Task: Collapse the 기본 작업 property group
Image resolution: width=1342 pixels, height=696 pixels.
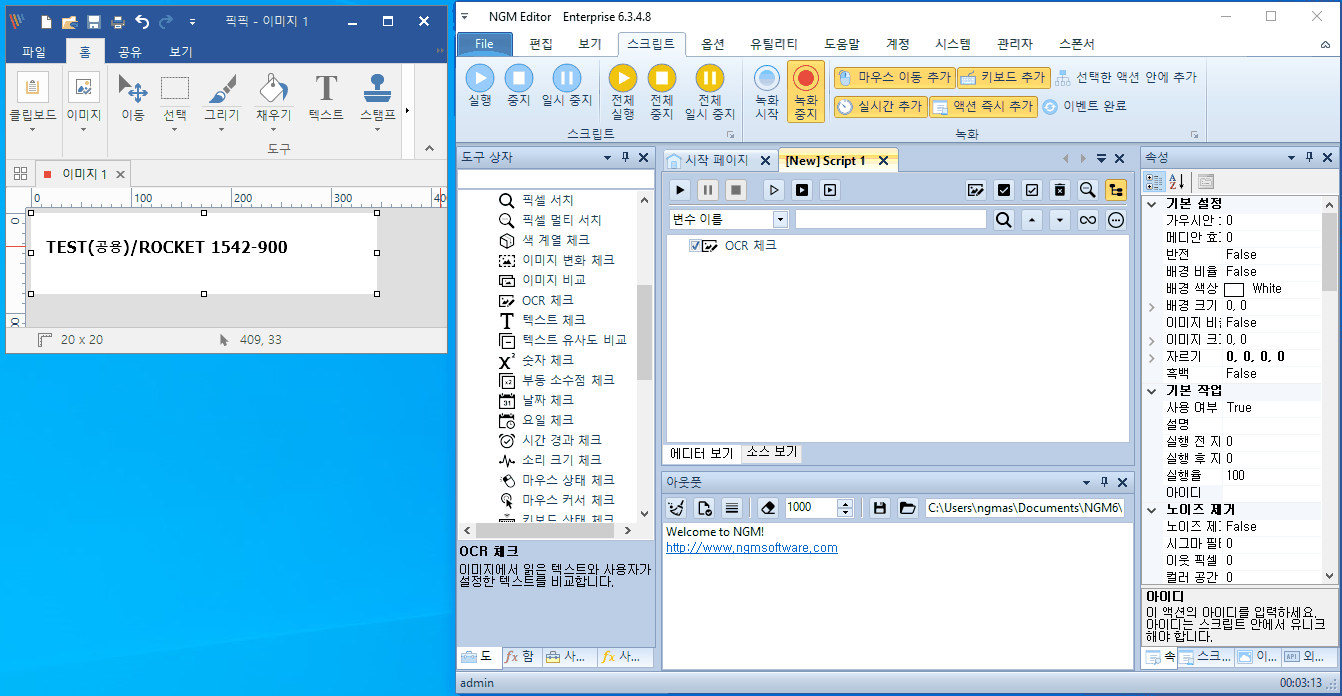Action: [x=1151, y=390]
